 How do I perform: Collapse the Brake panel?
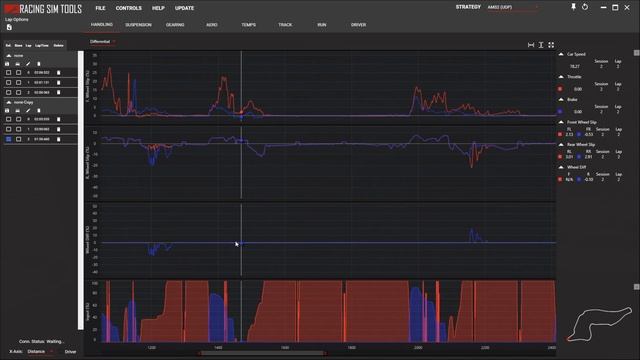click(x=561, y=100)
